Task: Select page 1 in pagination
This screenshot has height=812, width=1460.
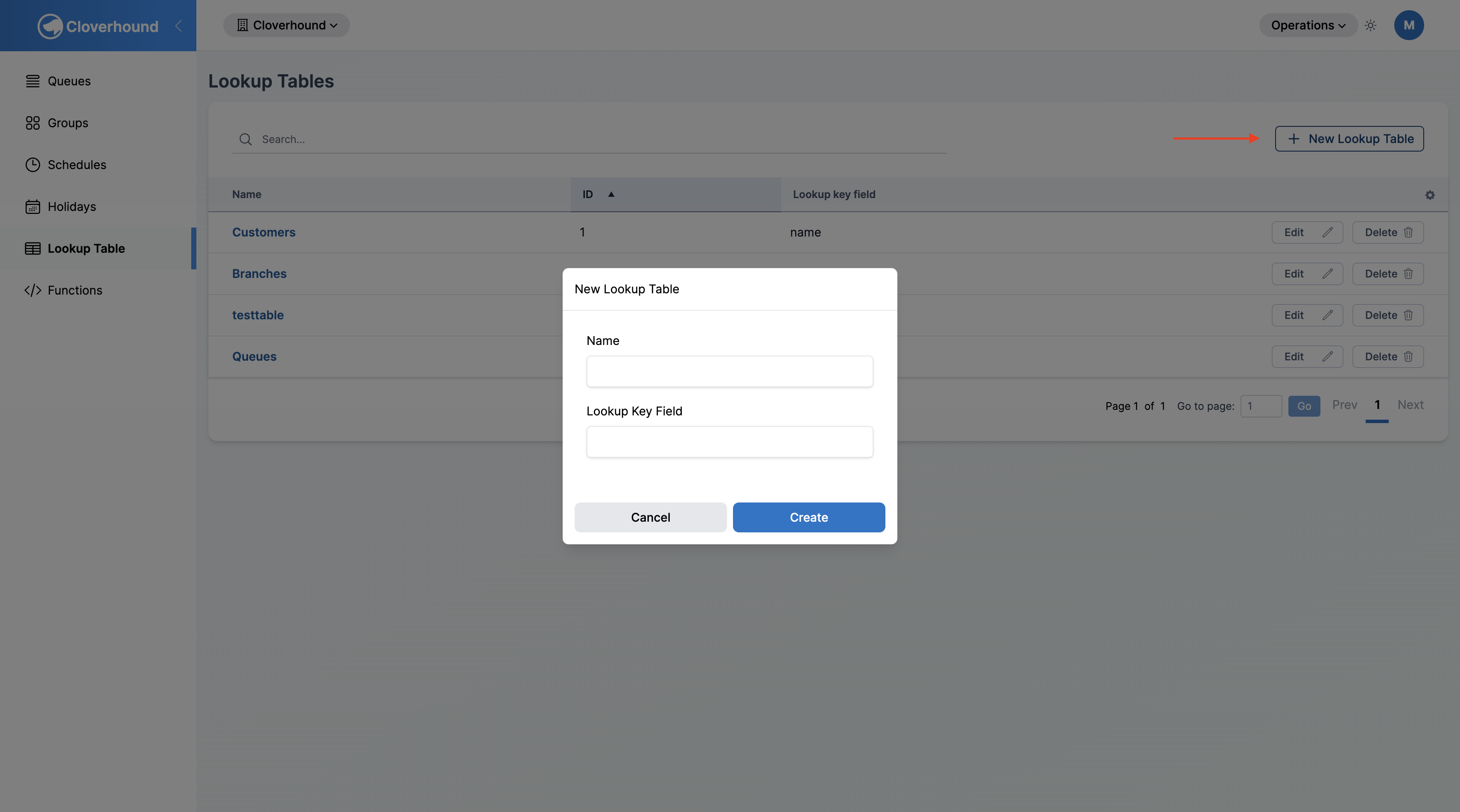Action: 1377,405
